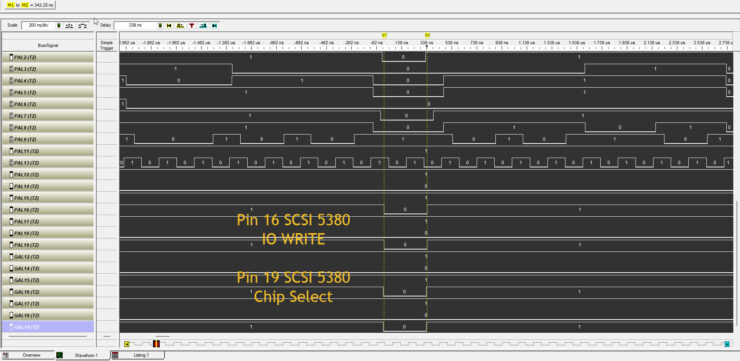Click the Delay value input field

[x=135, y=25]
